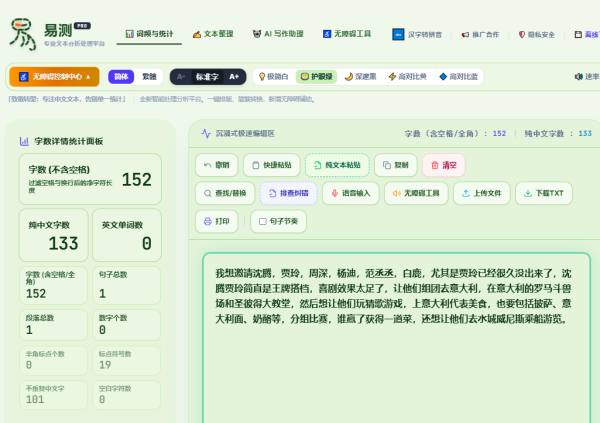The height and width of the screenshot is (423, 600).
Task: Click the 推广合作 link
Action: 480,34
